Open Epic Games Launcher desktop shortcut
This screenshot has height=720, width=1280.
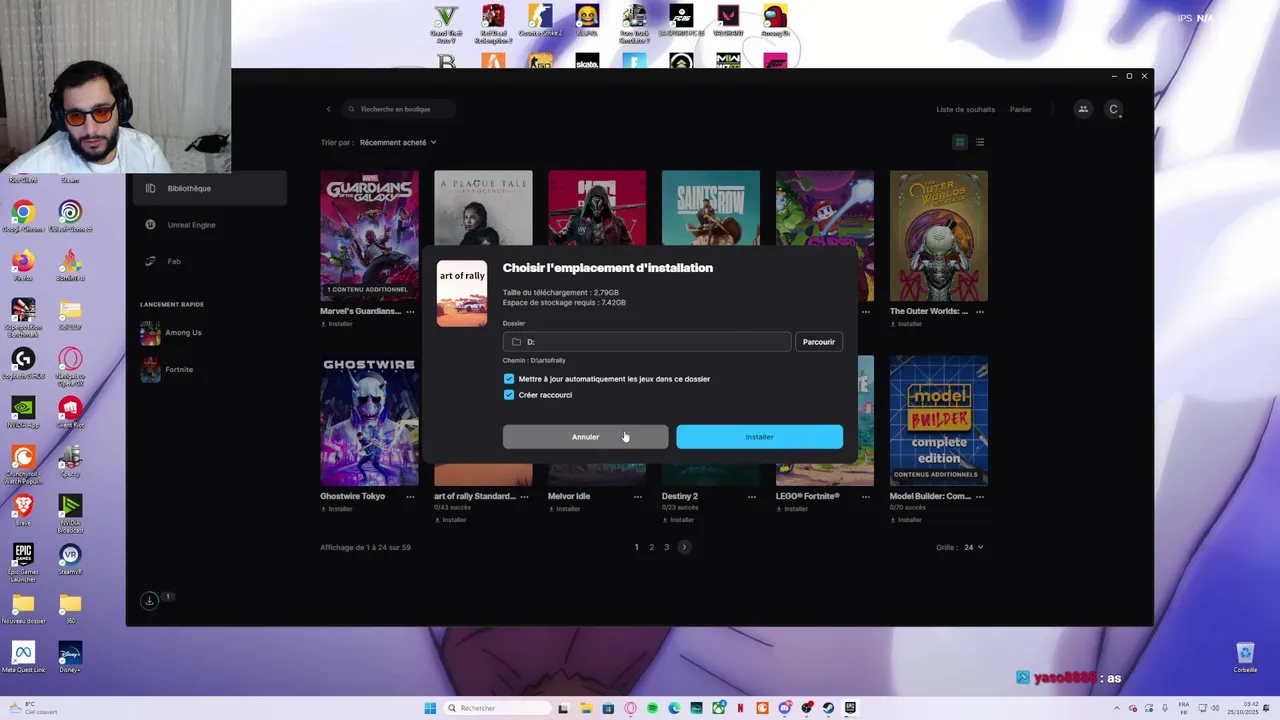(23, 562)
